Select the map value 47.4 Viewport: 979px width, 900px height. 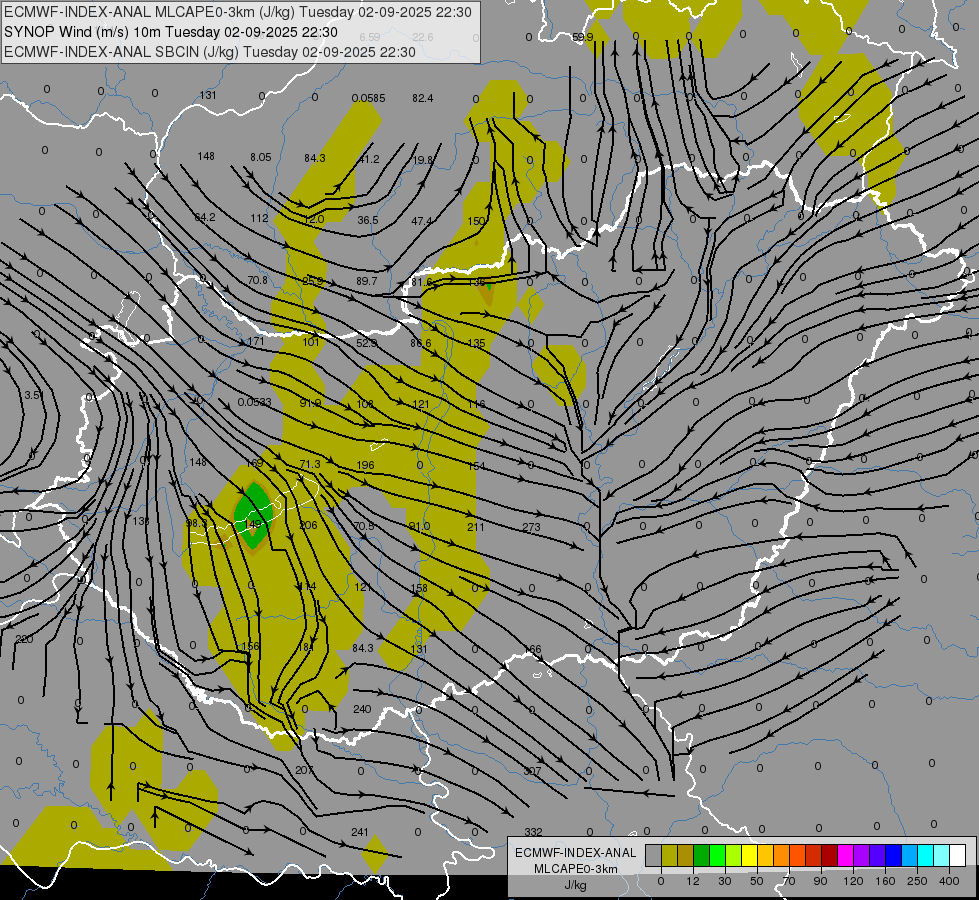point(422,221)
